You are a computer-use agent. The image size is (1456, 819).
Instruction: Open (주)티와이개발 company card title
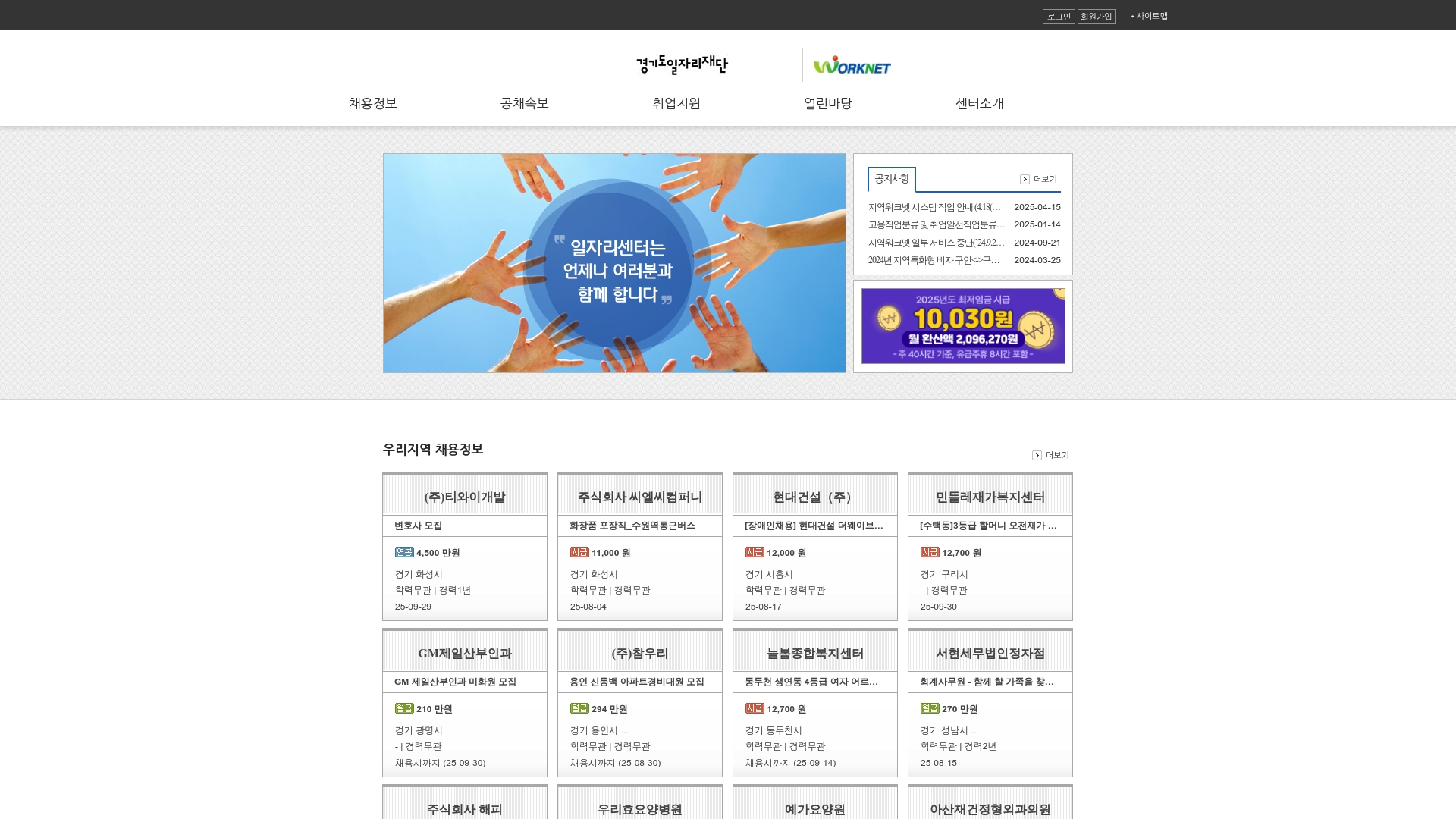465,497
